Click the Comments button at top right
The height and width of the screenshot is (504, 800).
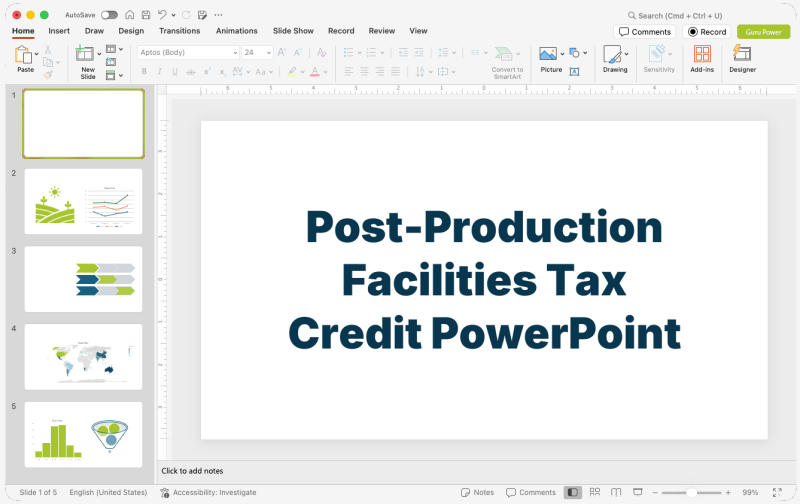coord(645,32)
